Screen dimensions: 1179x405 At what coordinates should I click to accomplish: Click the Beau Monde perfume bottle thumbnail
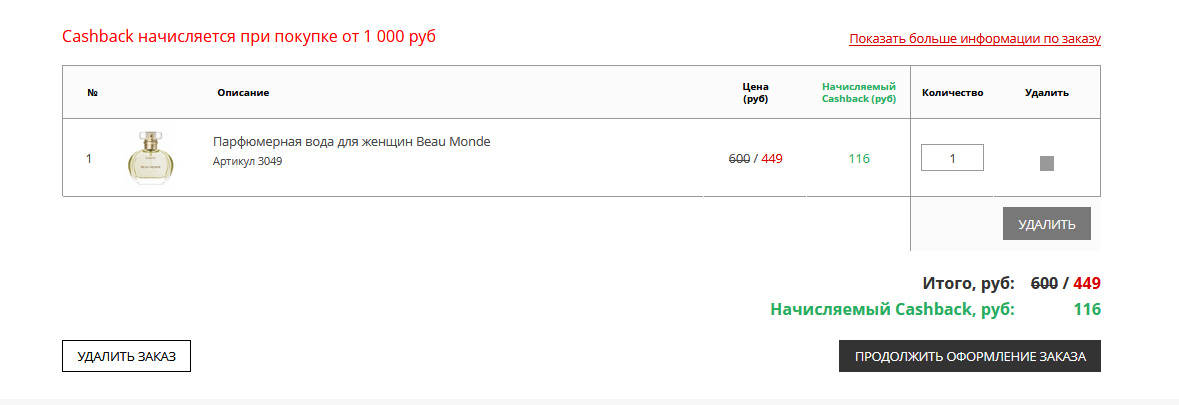coord(150,157)
